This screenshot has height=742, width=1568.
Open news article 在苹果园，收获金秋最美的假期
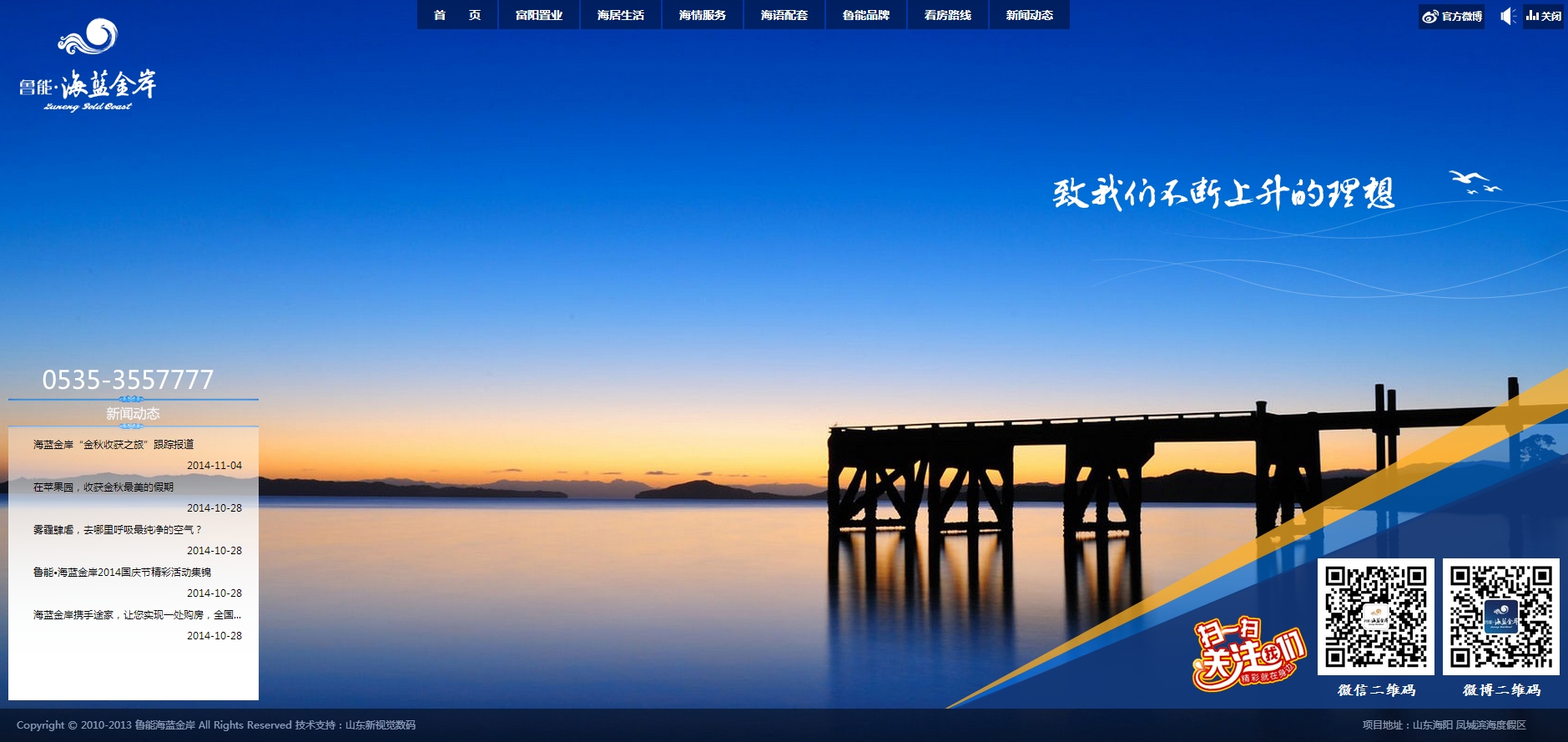point(103,487)
